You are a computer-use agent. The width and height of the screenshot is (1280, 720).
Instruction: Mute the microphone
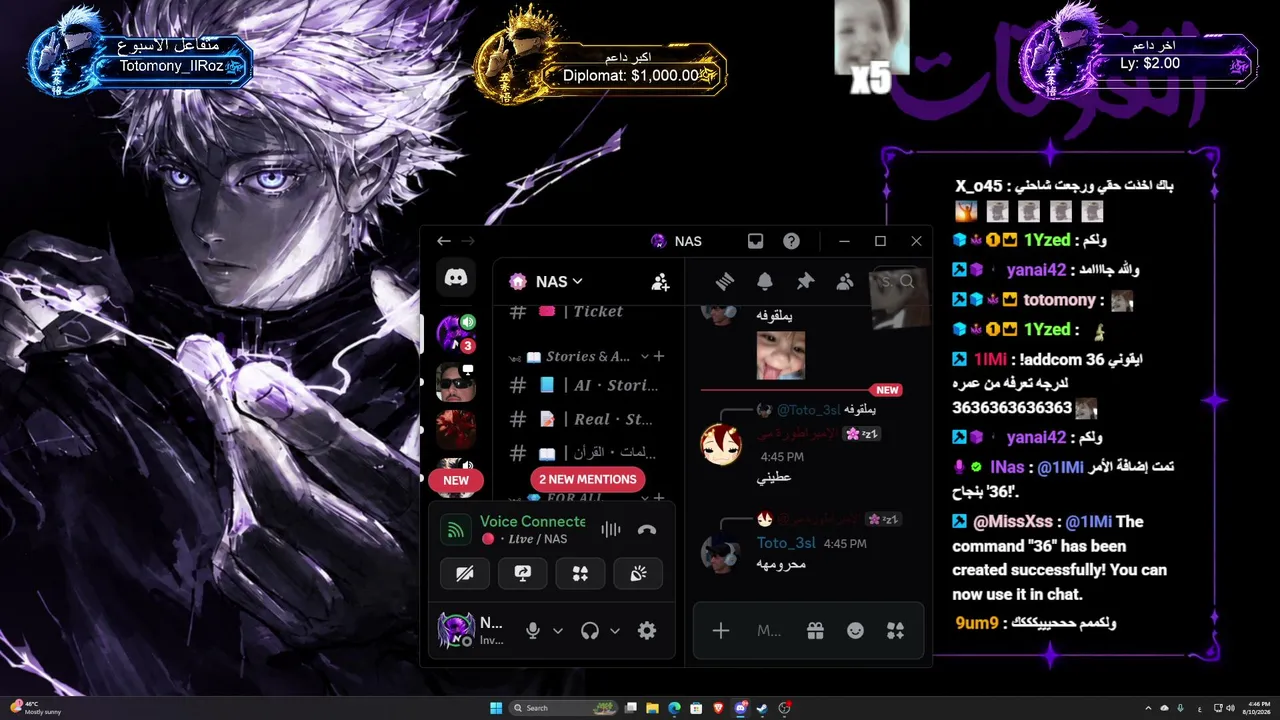[x=533, y=630]
